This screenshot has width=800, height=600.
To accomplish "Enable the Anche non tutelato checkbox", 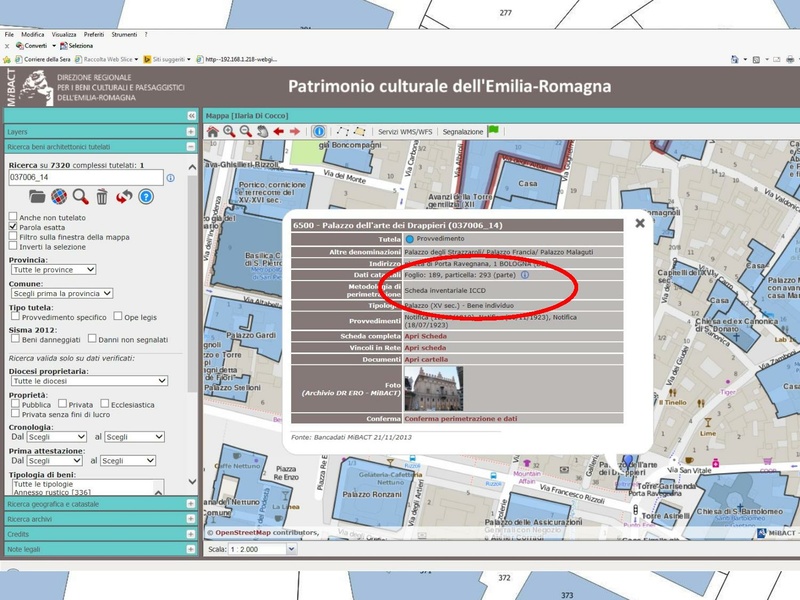I will tap(11, 216).
